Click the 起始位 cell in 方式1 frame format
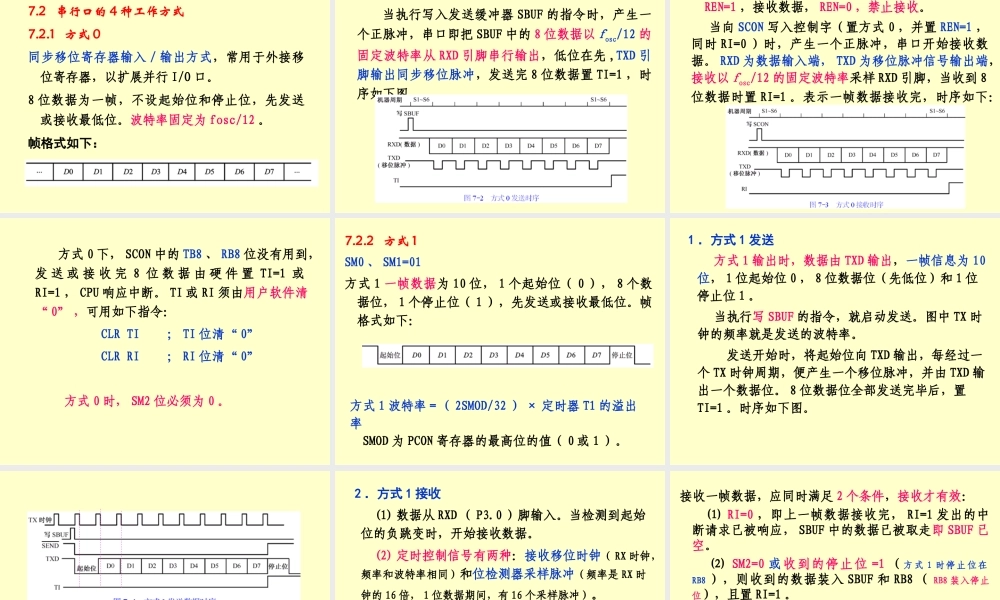This screenshot has height=600, width=1000. (x=390, y=355)
